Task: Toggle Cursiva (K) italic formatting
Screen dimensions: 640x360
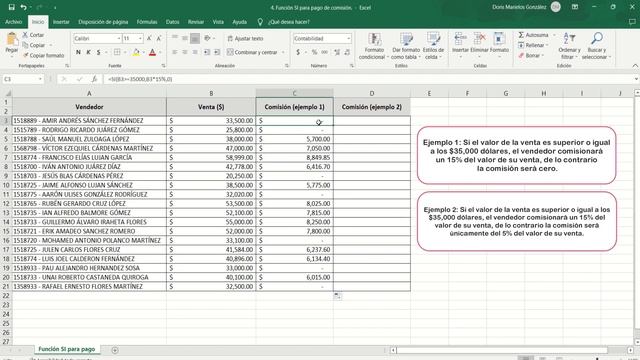Action: (x=89, y=52)
